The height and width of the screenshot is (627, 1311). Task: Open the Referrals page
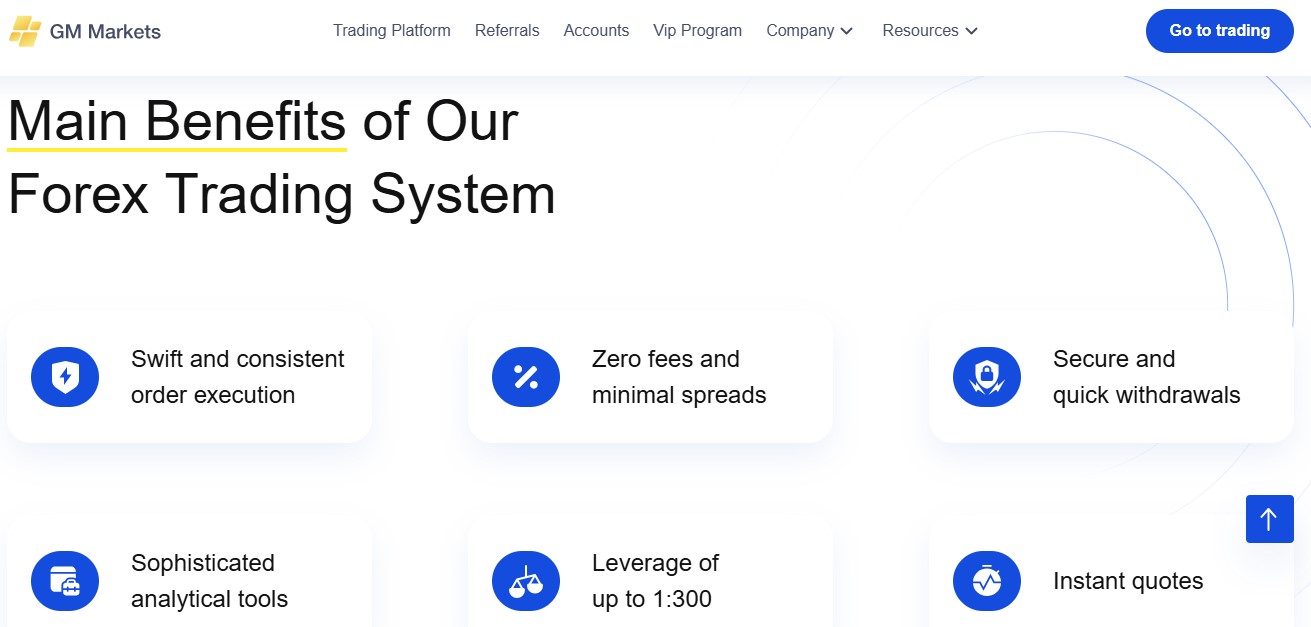tap(507, 31)
